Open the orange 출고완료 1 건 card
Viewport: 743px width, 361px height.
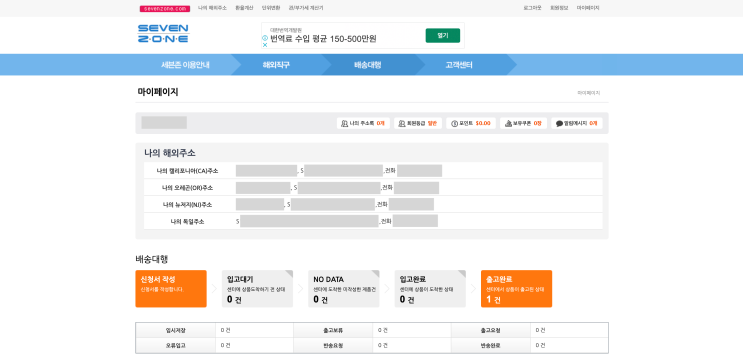click(516, 289)
